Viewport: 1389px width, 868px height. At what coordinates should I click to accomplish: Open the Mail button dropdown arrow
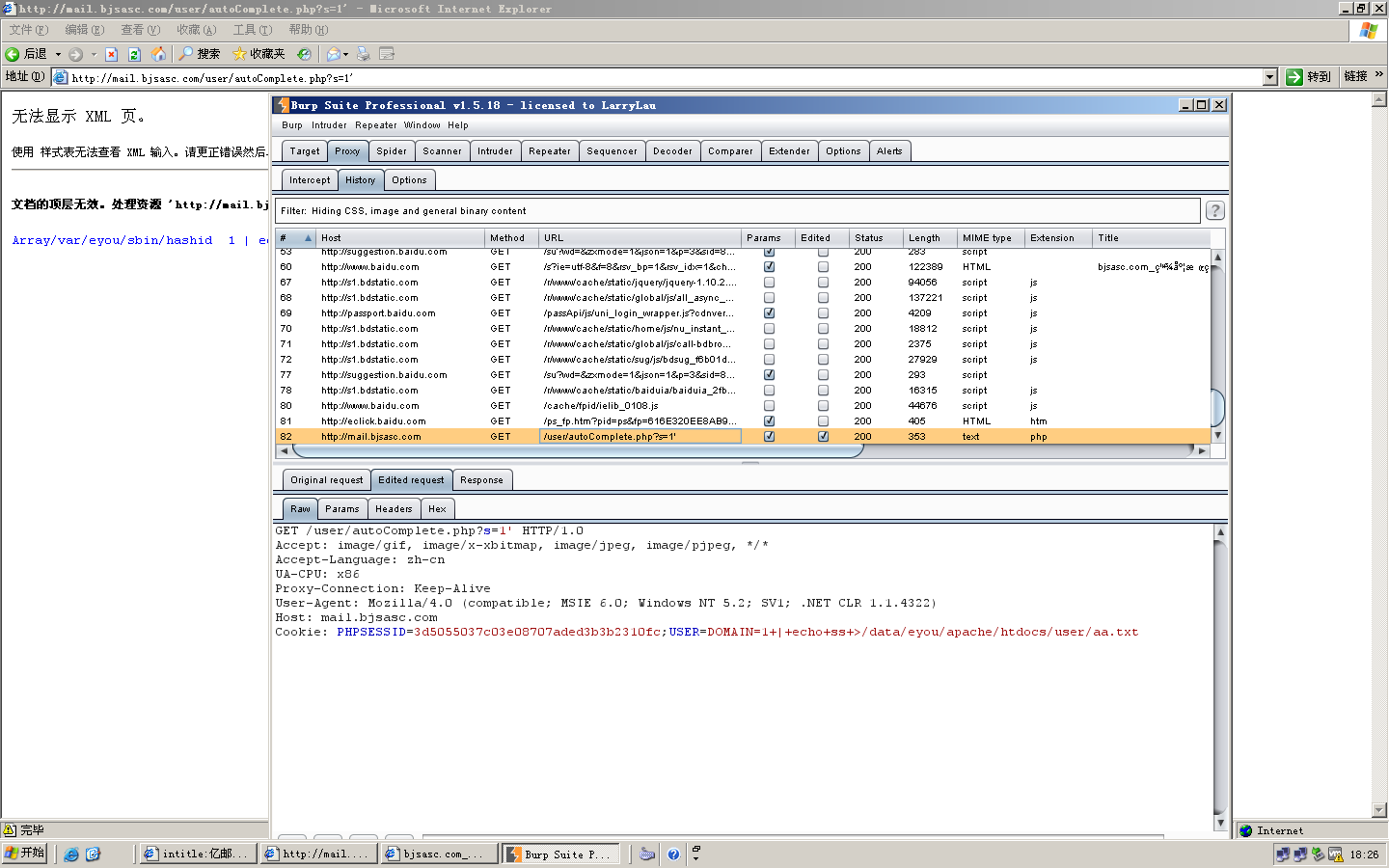click(346, 54)
